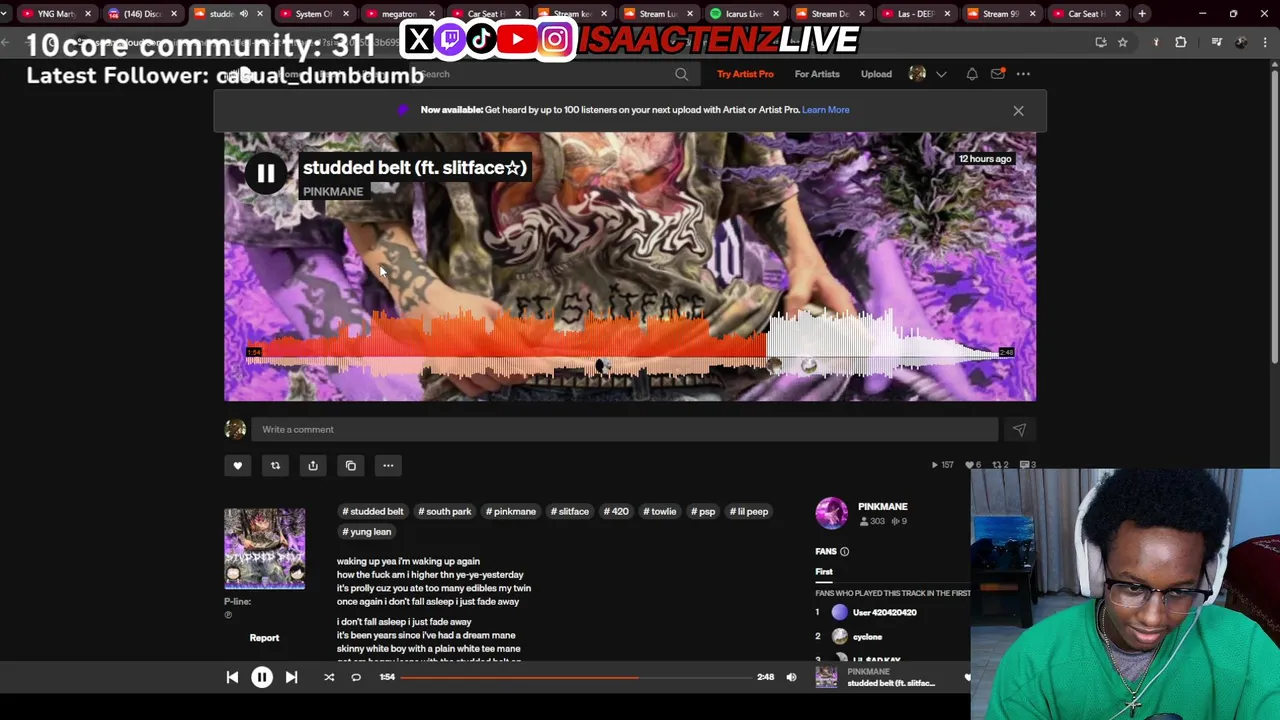Viewport: 1280px width, 720px height.
Task: Follow the Learn More link in the banner
Action: point(826,110)
